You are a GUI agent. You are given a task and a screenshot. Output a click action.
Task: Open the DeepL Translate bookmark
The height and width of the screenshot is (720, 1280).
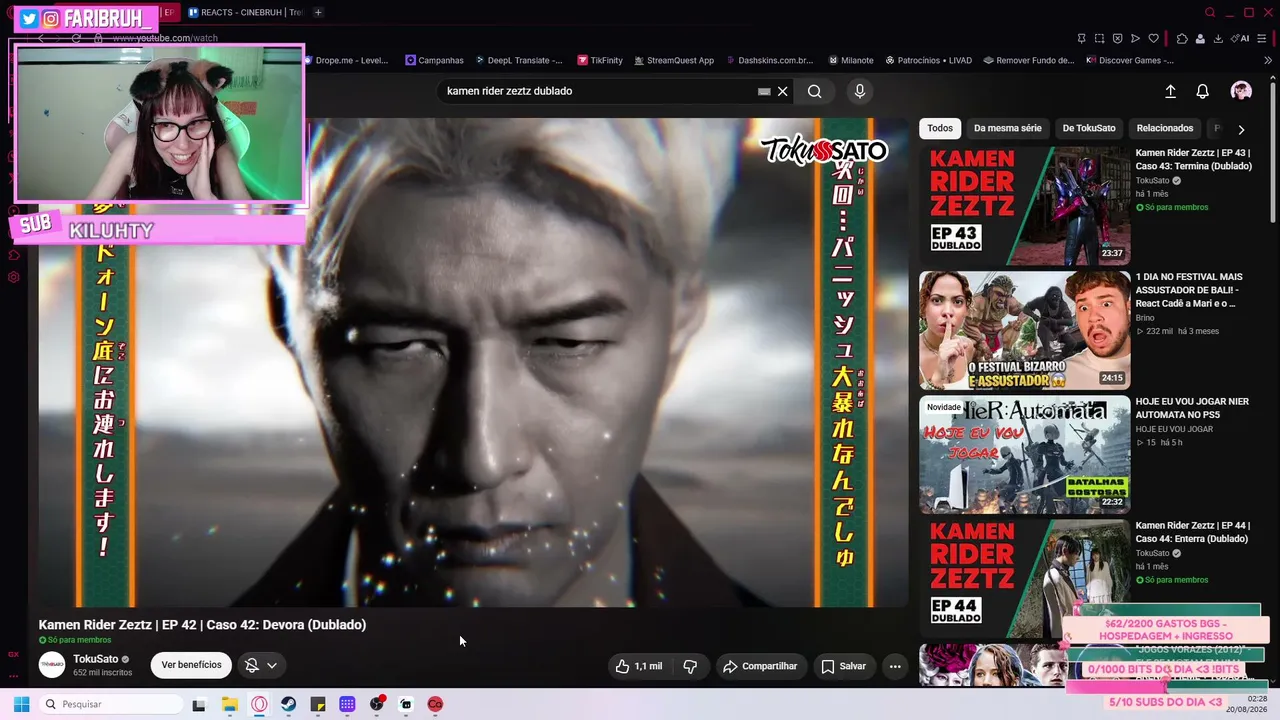coord(519,60)
